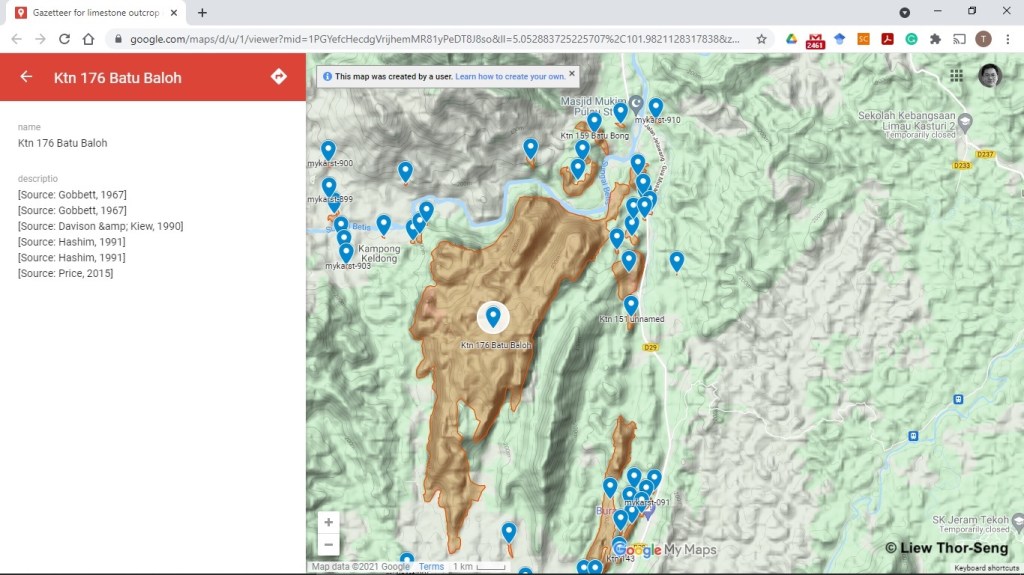This screenshot has width=1024, height=575.
Task: Open Chrome's three-dot menu
Action: coord(1007,39)
